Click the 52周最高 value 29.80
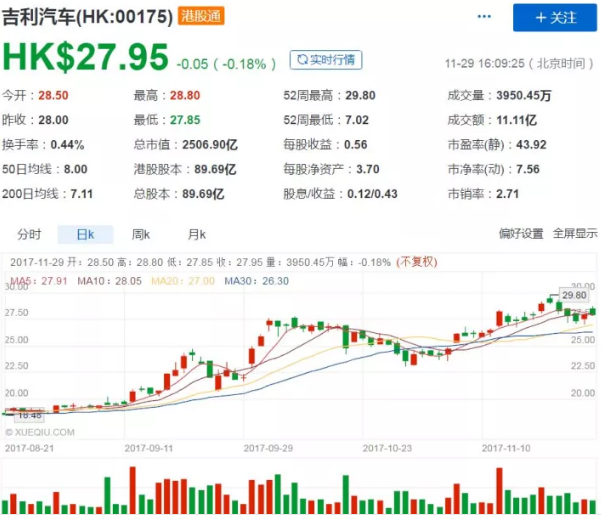This screenshot has height=515, width=601. click(x=360, y=95)
